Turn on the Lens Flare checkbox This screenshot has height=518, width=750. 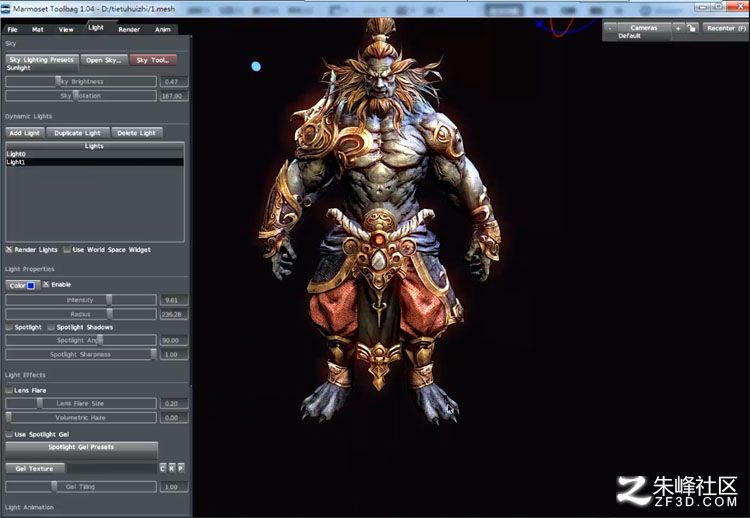pyautogui.click(x=9, y=390)
